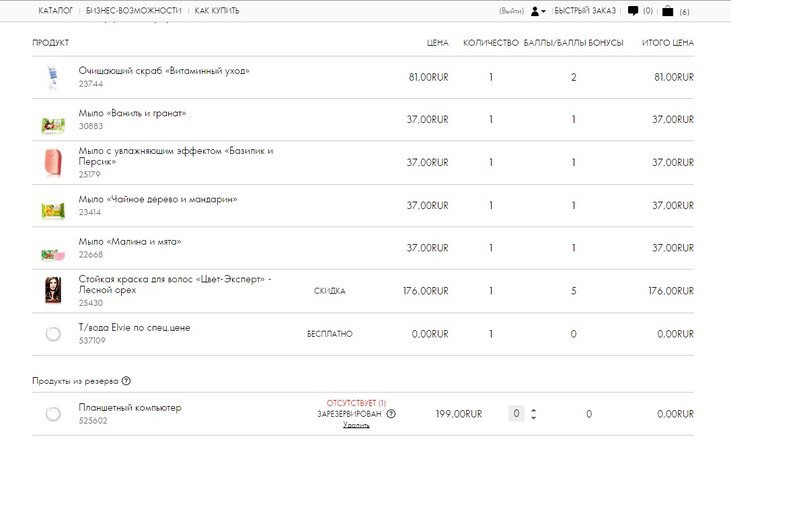The width and height of the screenshot is (807, 523).
Task: Click the chat messages speech bubble icon
Action: 632,11
